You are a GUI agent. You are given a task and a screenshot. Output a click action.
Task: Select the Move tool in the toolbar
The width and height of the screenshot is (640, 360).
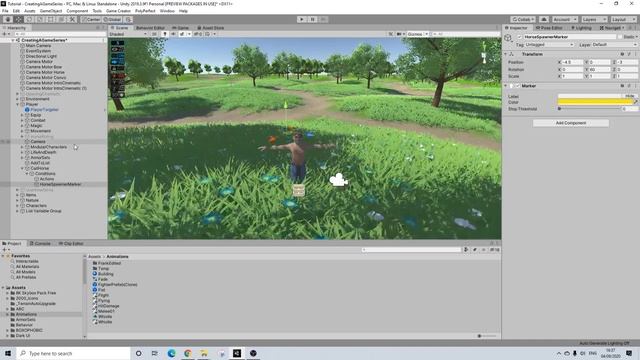(x=18, y=19)
